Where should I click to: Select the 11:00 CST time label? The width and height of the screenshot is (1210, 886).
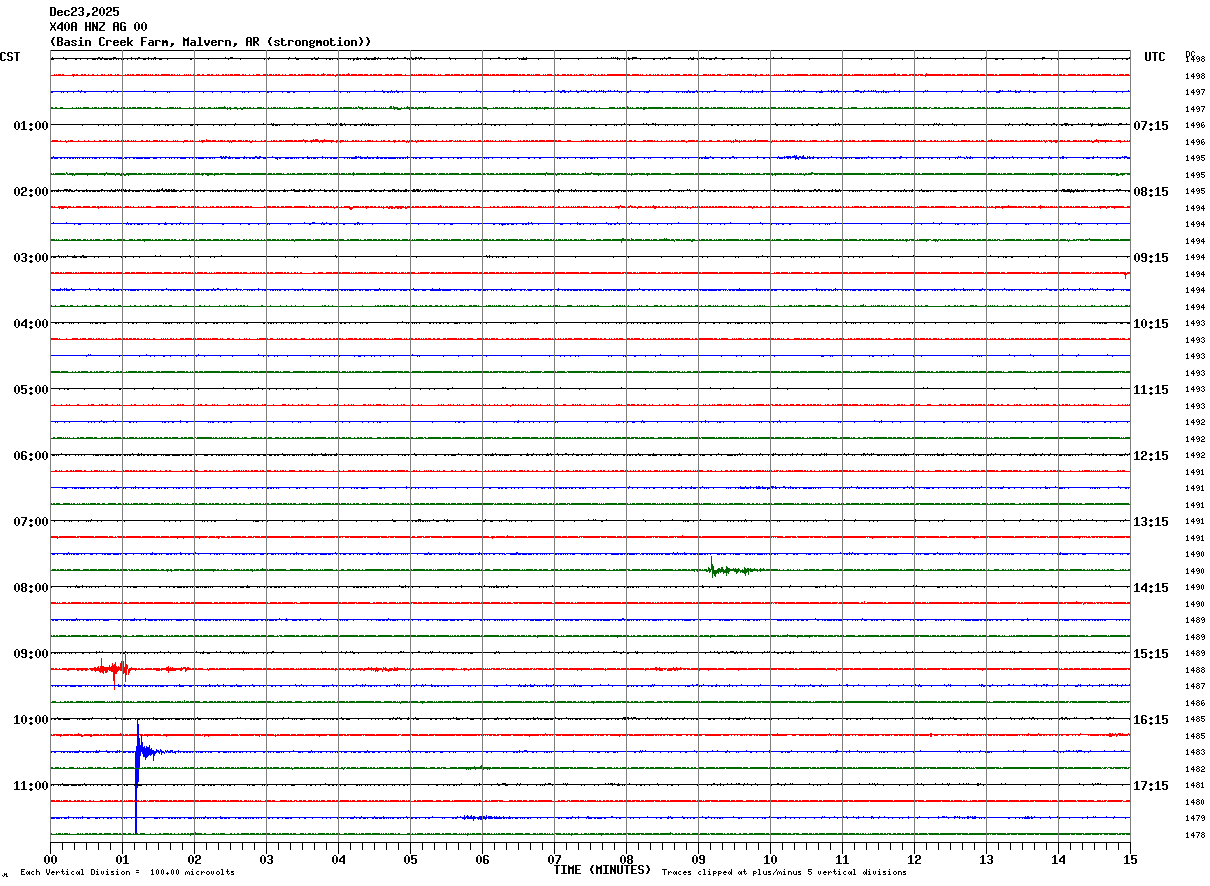(30, 786)
